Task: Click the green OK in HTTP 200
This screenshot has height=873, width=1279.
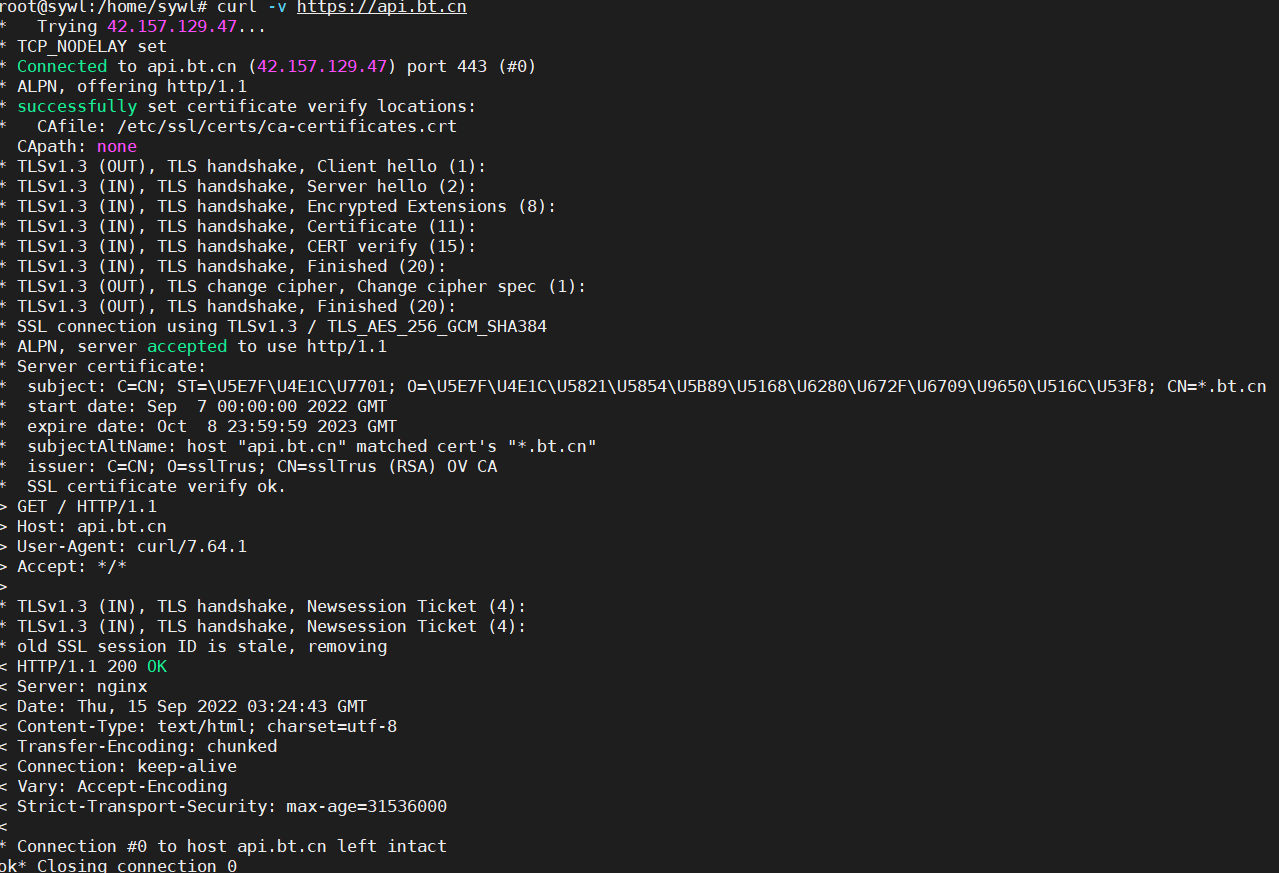Action: pos(157,666)
